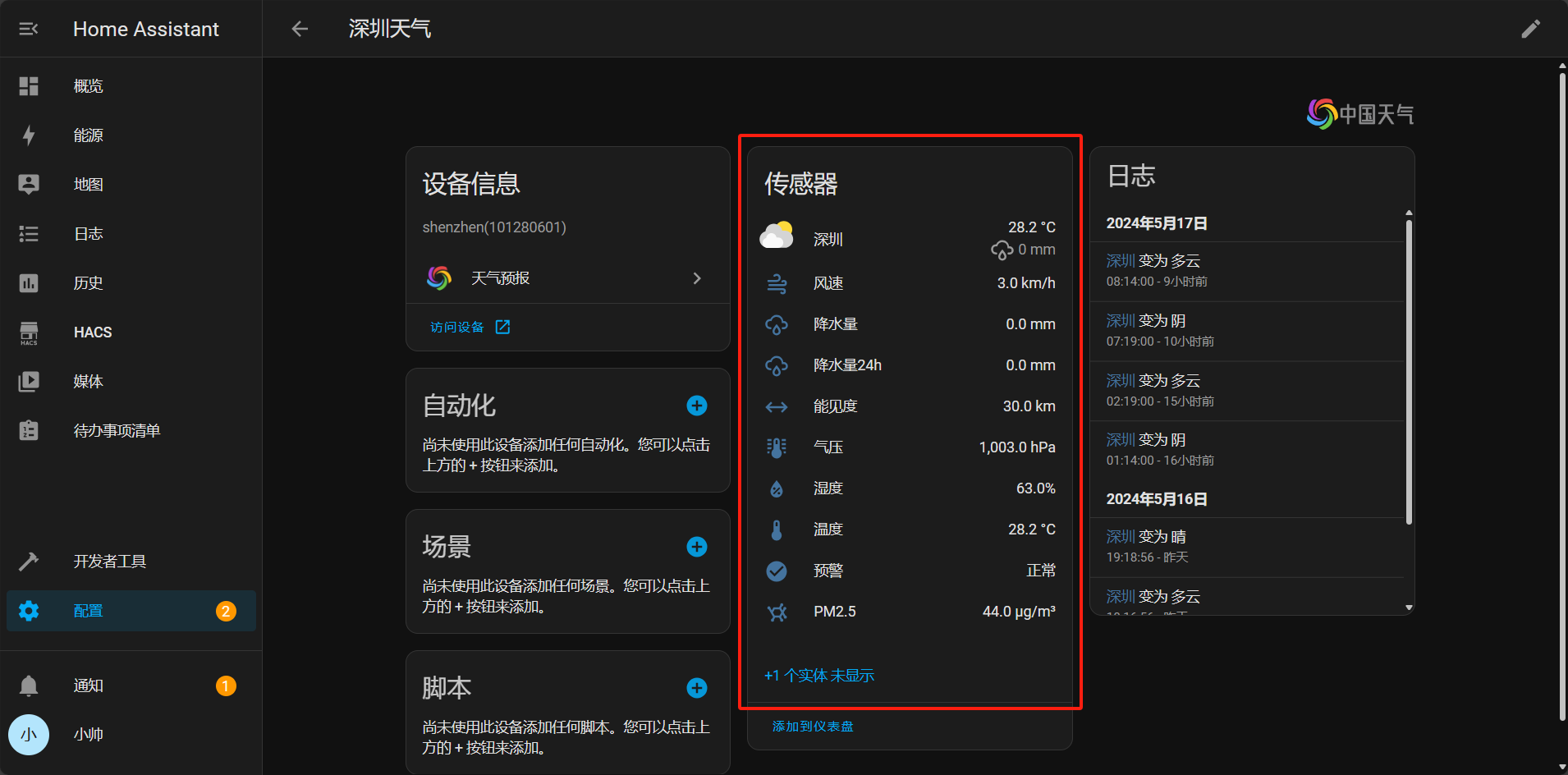The image size is (1568, 775).
Task: Select the 30.0 km visibility value
Action: tap(1029, 406)
